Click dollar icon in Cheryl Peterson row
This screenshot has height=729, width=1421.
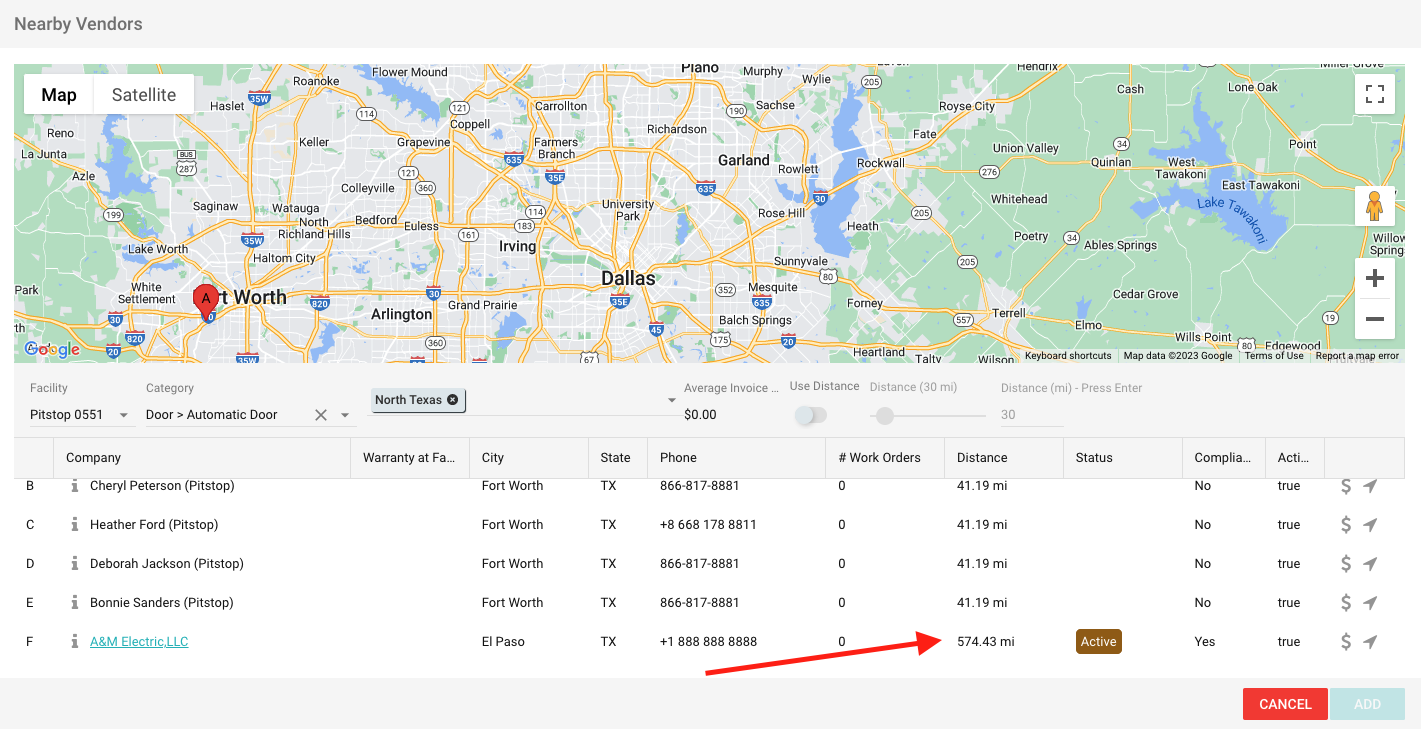[x=1346, y=486]
